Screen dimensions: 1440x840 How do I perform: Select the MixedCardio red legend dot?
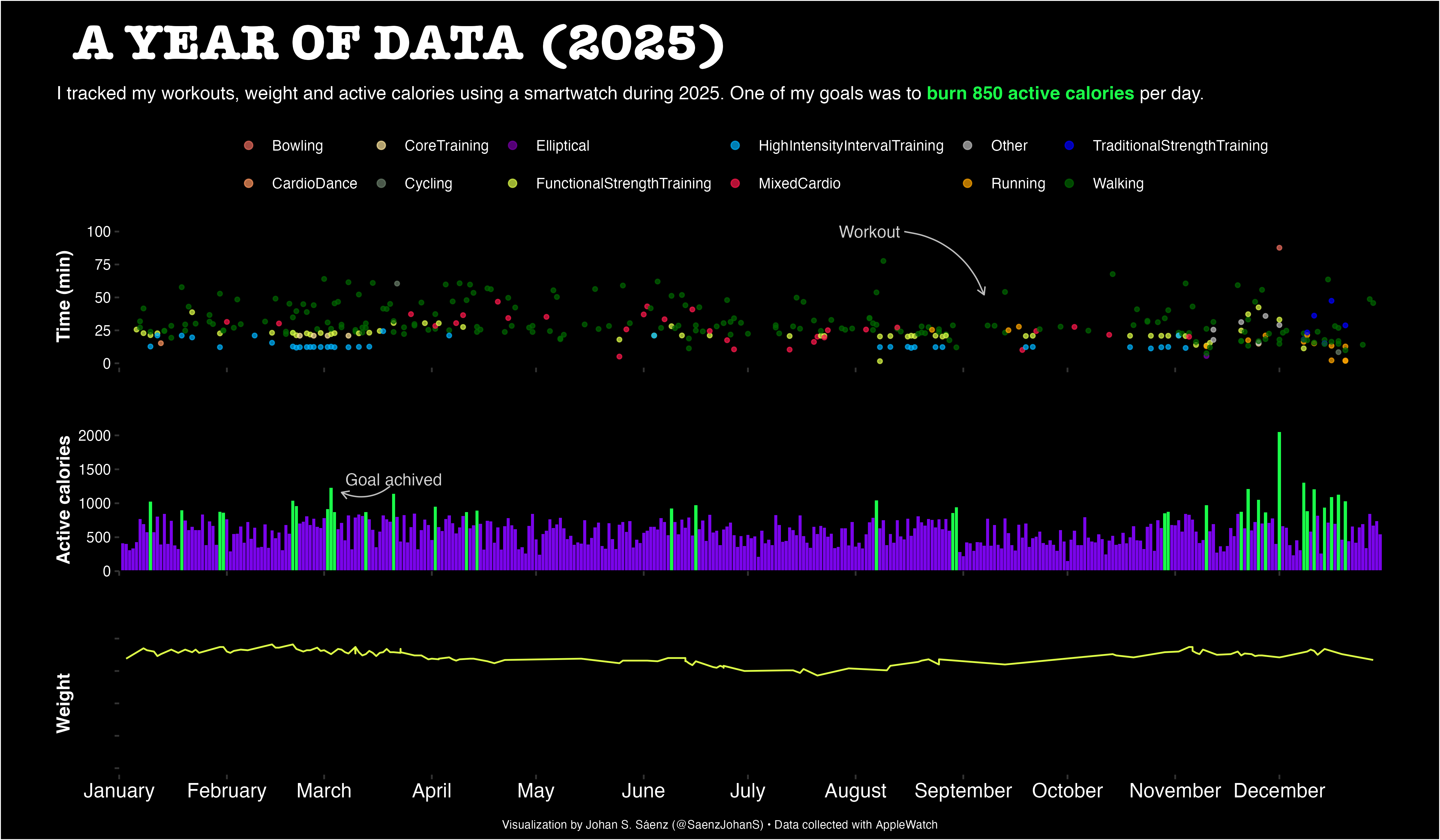[735, 183]
